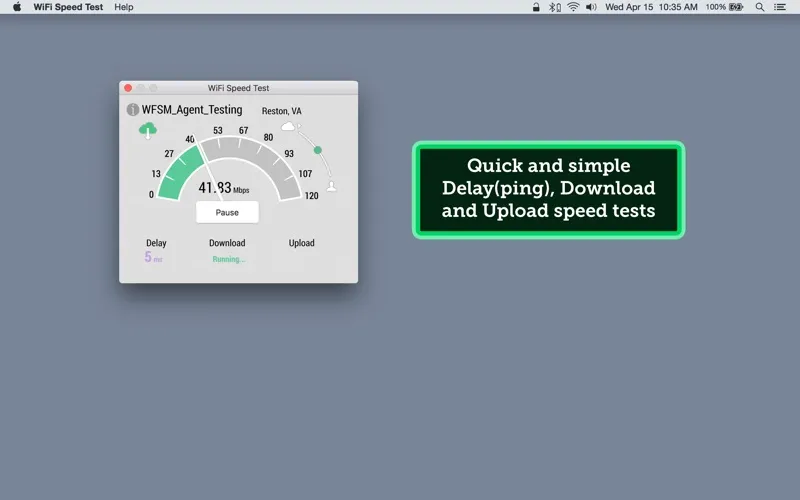Click the Delay label
800x500 pixels.
point(156,243)
